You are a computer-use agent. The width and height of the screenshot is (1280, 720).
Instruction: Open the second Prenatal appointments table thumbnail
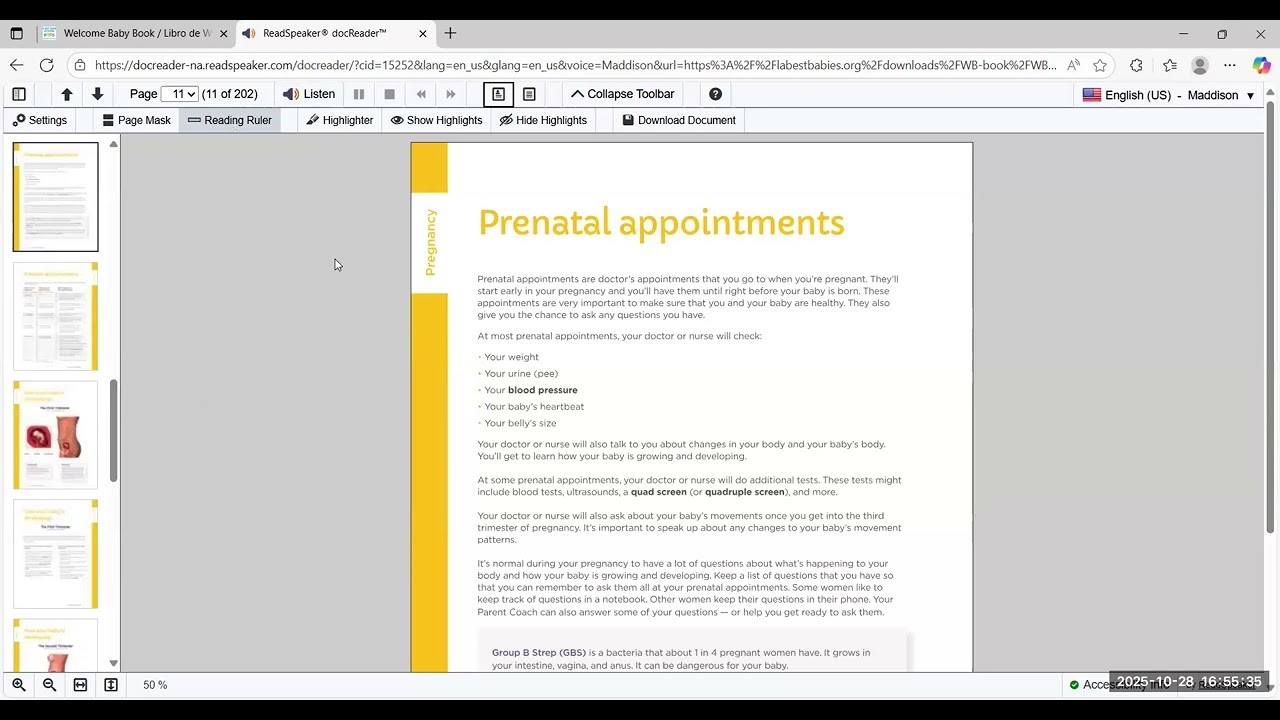[x=55, y=316]
